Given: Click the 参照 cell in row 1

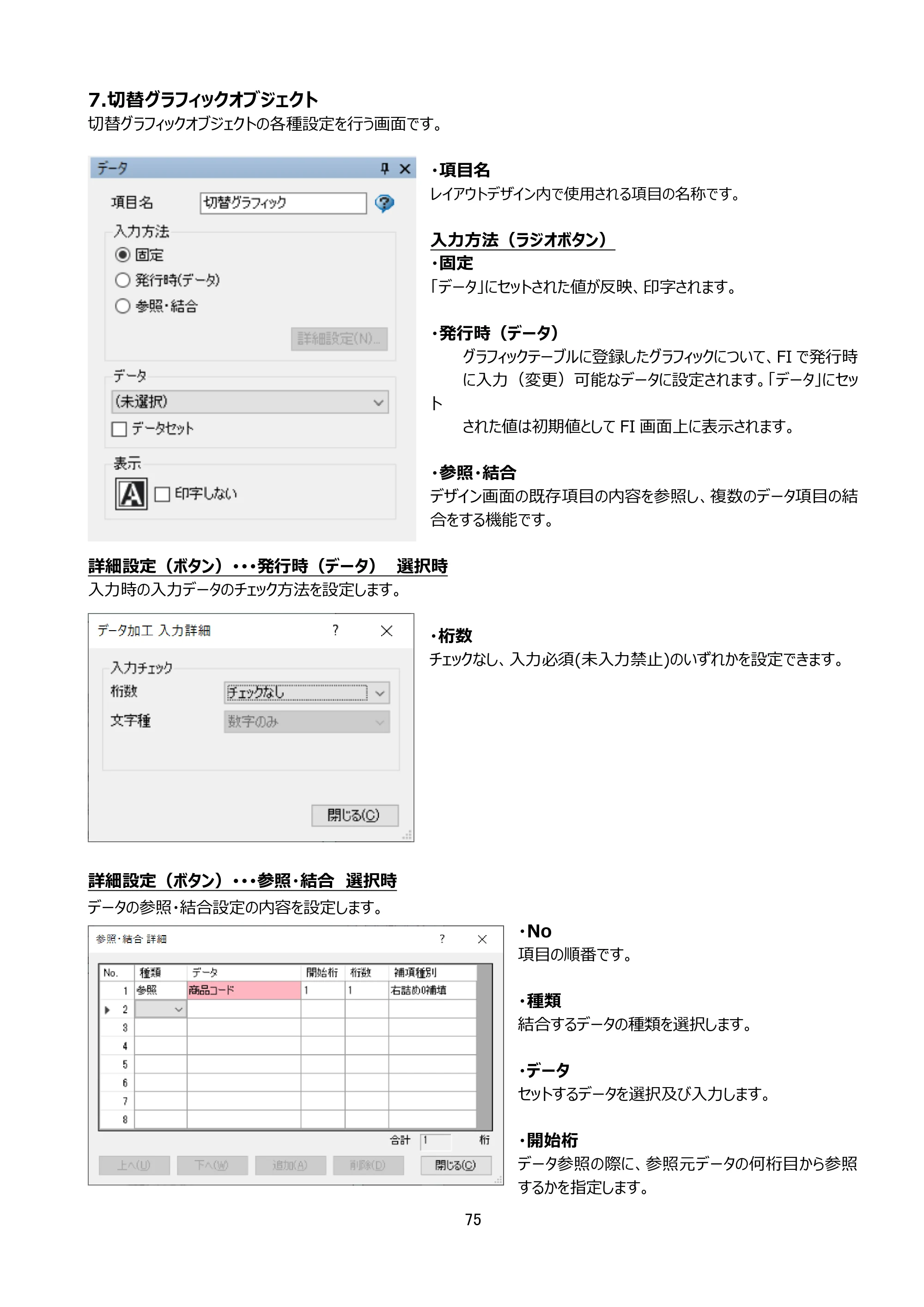Looking at the screenshot, I should click(161, 990).
